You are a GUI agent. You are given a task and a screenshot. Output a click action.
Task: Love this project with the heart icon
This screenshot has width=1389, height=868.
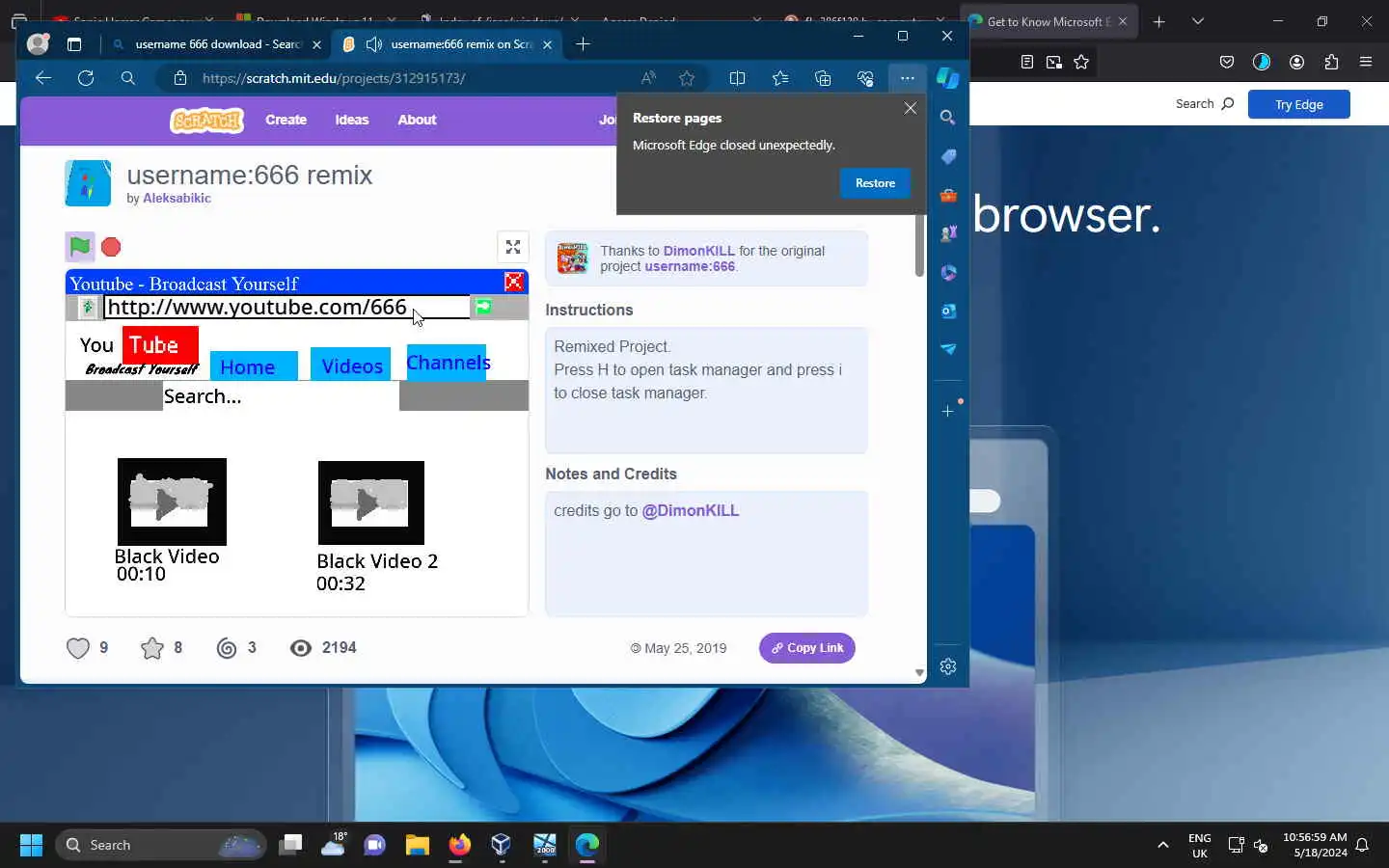78,648
